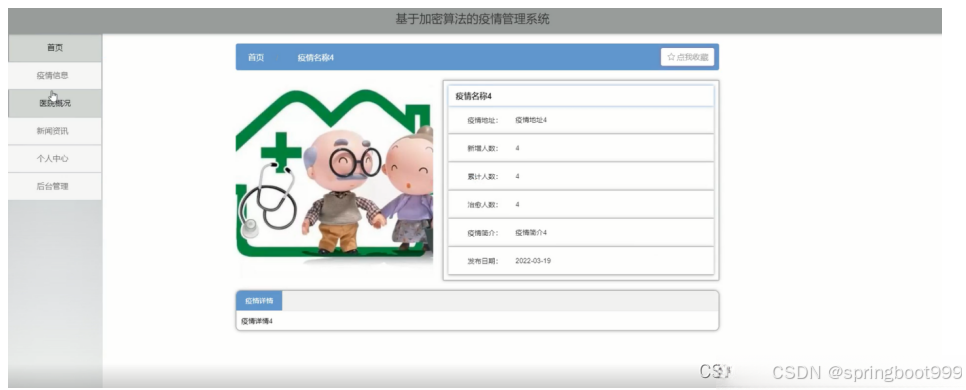The image size is (966, 390).
Task: Open the 首页 sidebar menu item
Action: click(x=55, y=48)
